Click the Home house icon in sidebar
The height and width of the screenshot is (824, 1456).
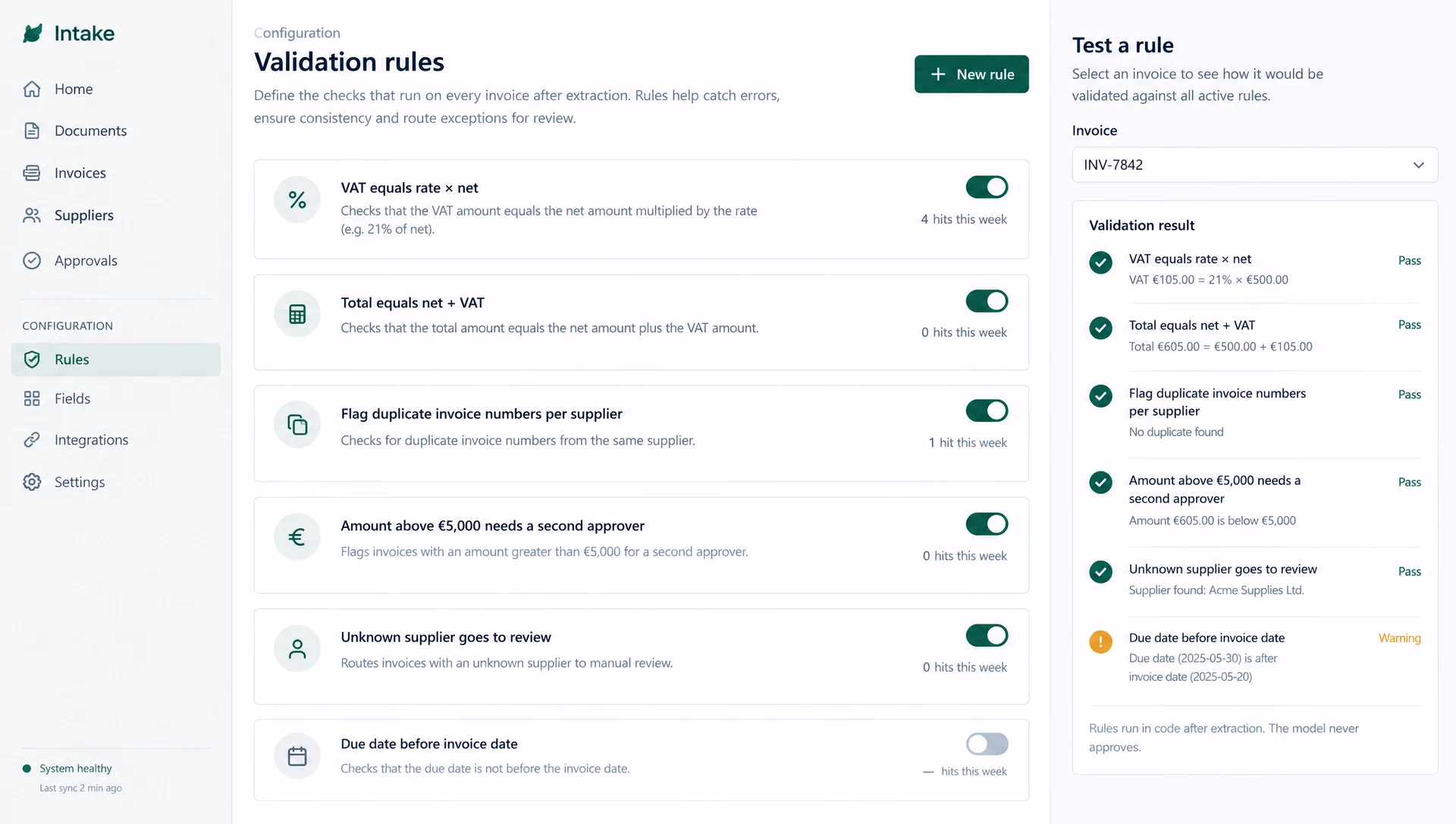click(32, 89)
